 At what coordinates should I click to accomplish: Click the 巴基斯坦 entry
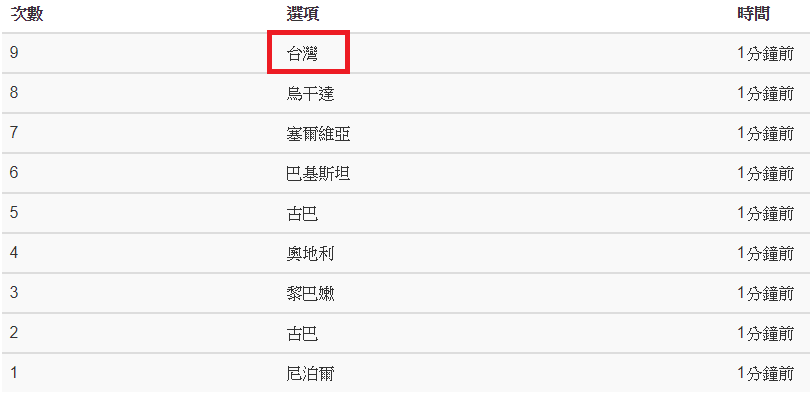coord(318,173)
